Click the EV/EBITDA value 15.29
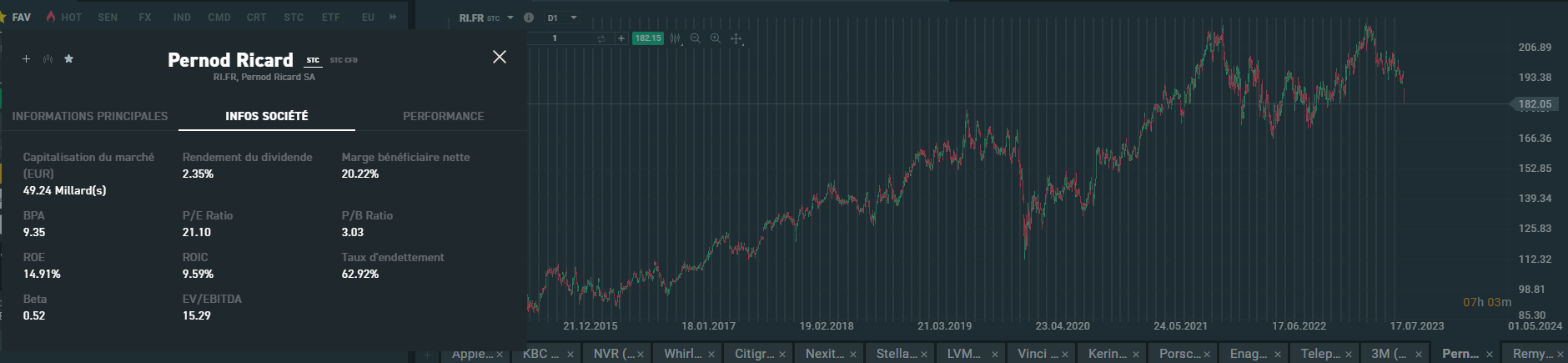This screenshot has height=363, width=1568. coord(197,315)
